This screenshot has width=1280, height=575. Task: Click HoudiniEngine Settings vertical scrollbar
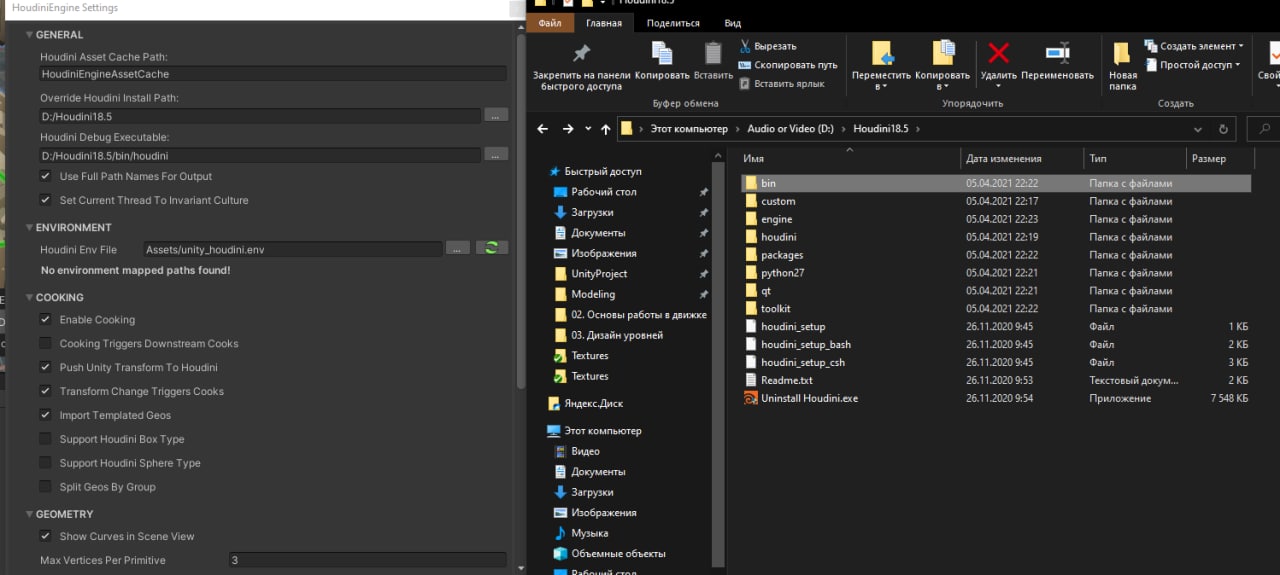pos(519,210)
